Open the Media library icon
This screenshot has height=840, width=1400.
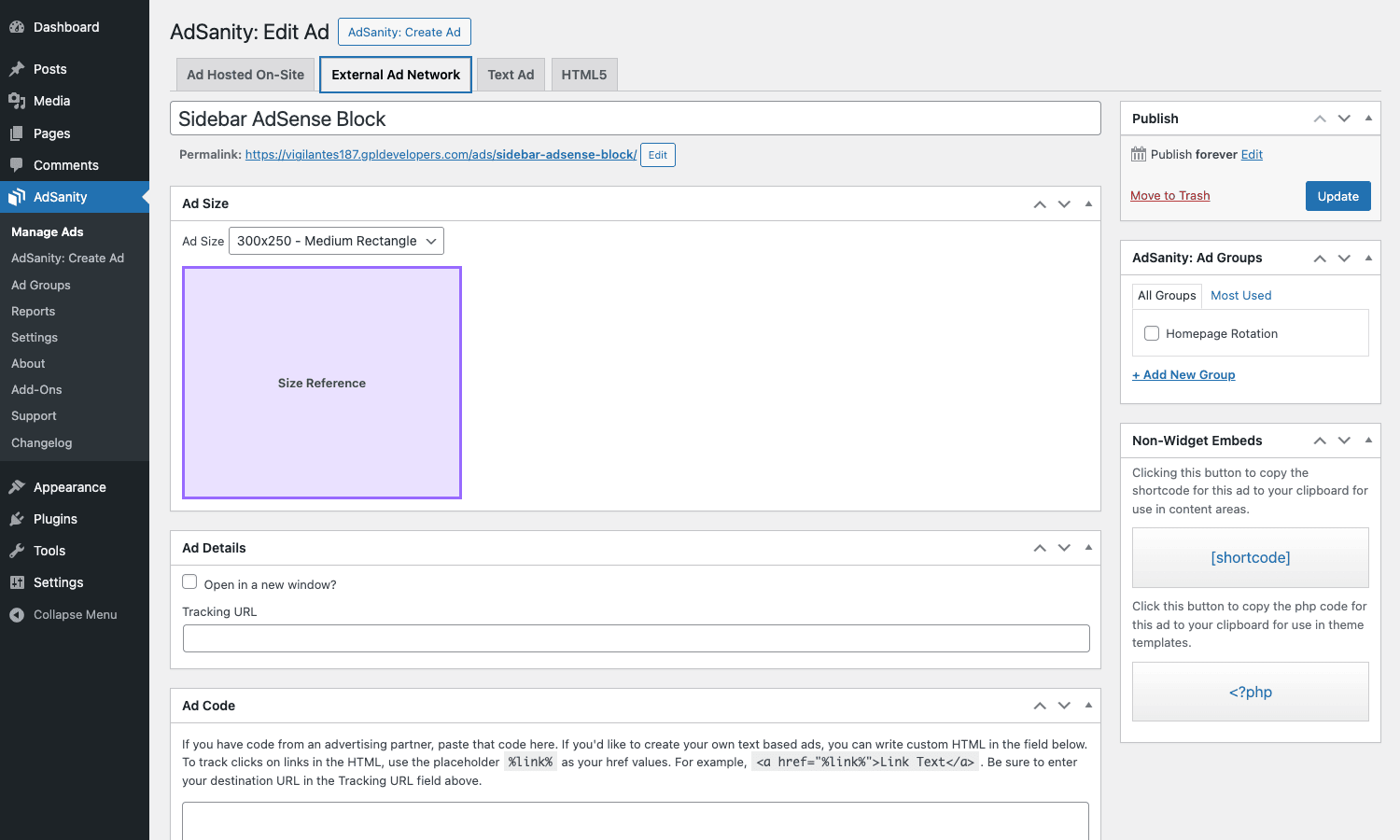point(17,101)
